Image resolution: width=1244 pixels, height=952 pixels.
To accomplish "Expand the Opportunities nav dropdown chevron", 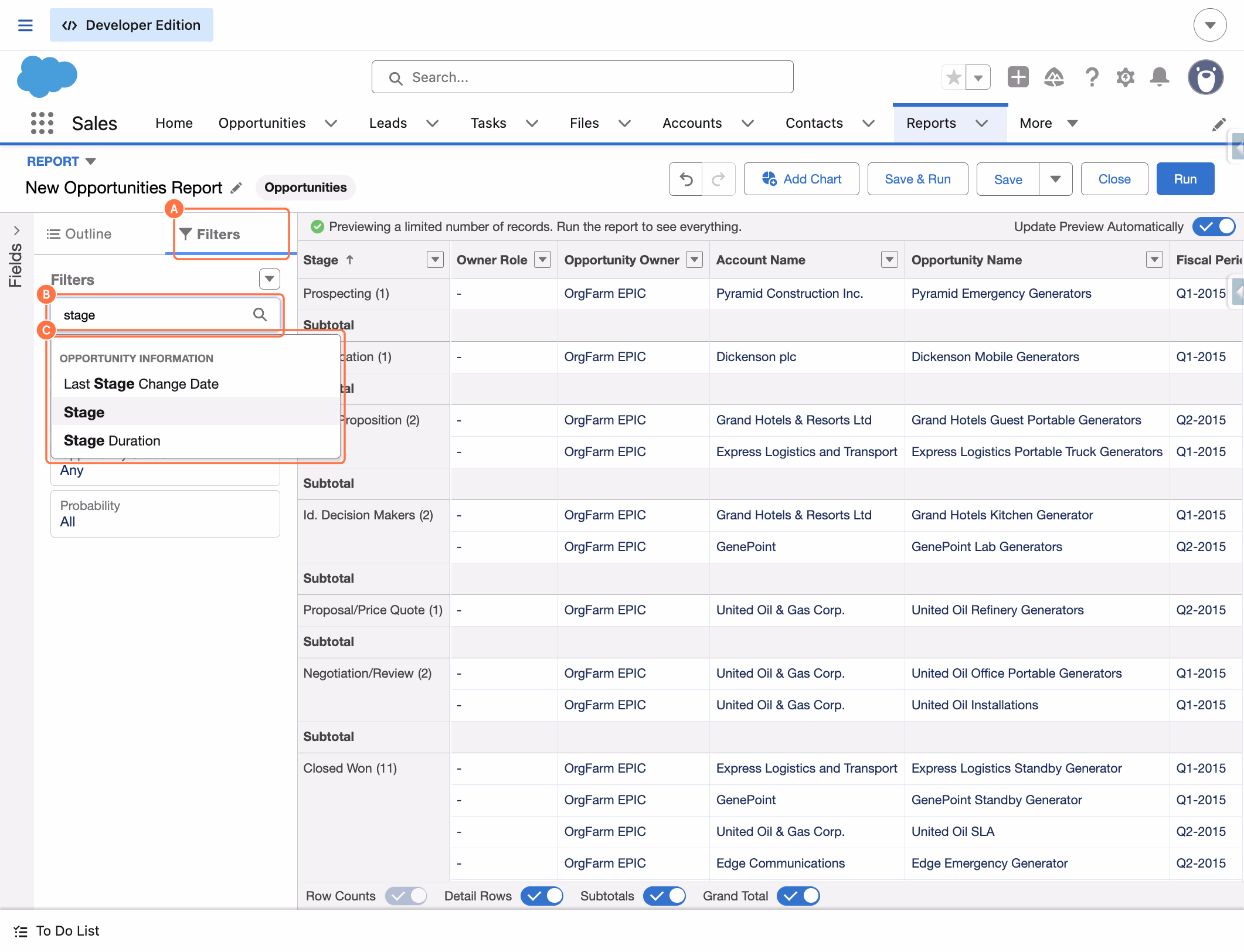I will tap(331, 124).
